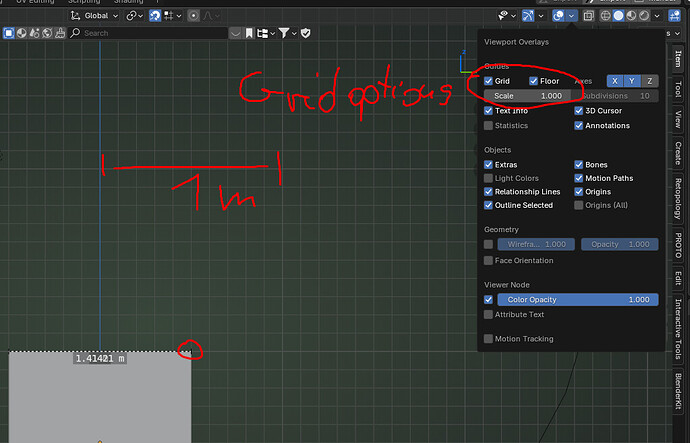Toggle the Extras checkbox
The height and width of the screenshot is (443, 690).
click(x=488, y=165)
